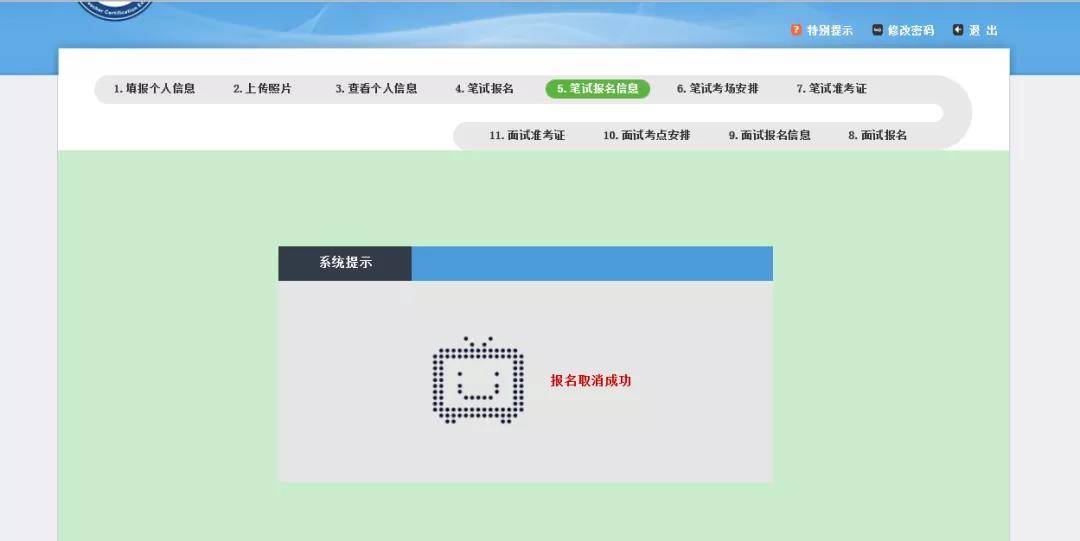Open the 修改密码 link
The image size is (1080, 541).
[x=911, y=30]
